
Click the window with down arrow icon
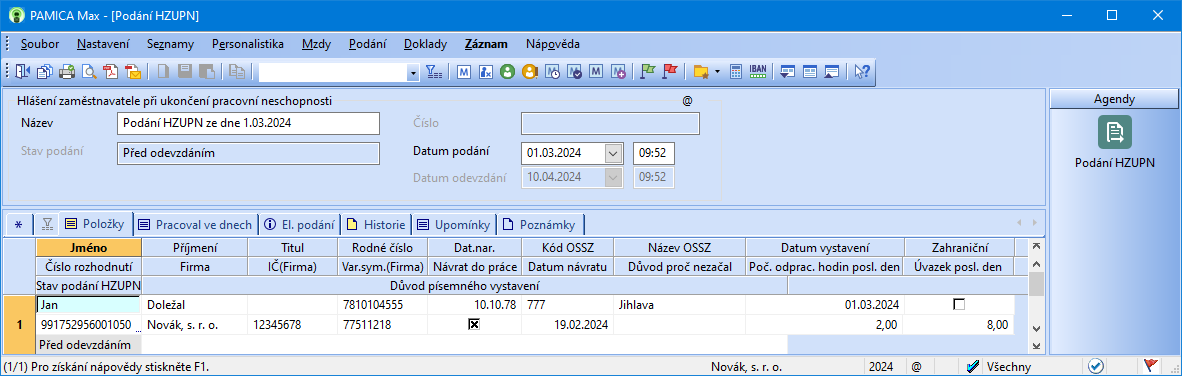(788, 72)
